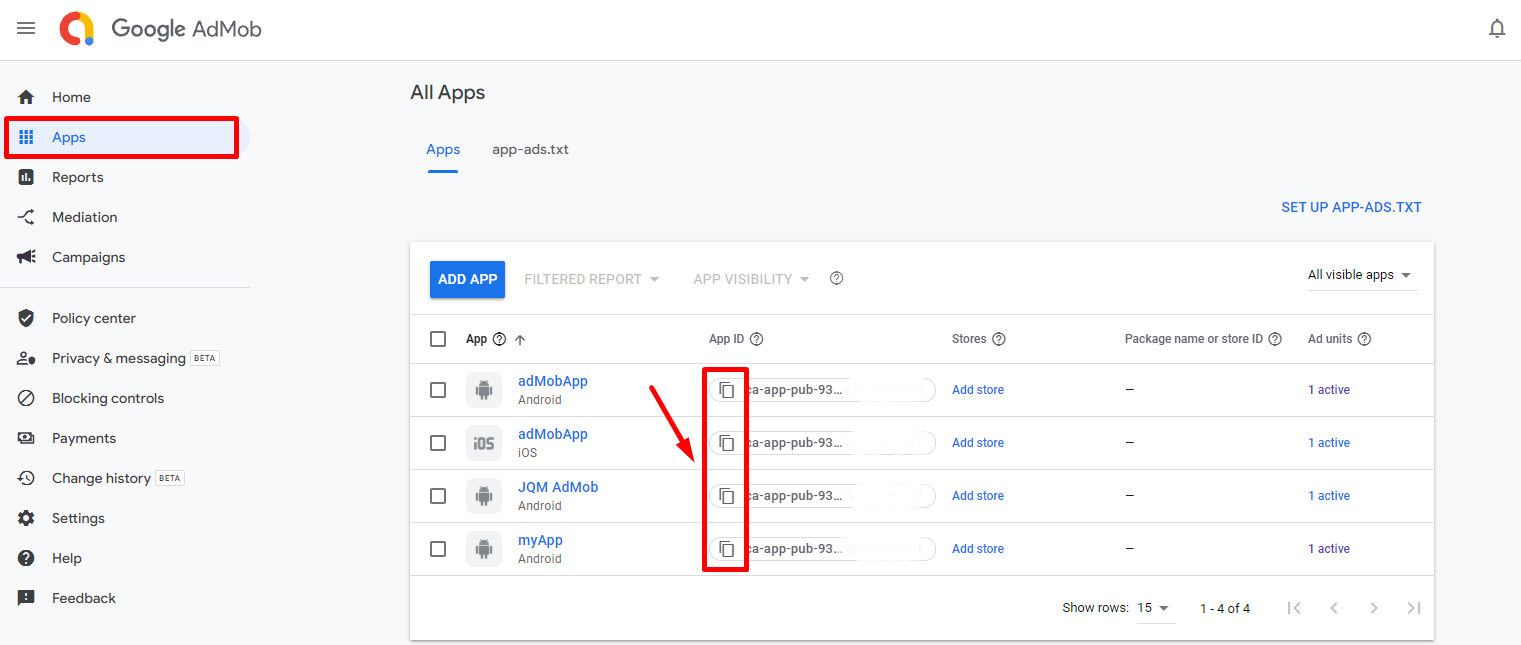Screen dimensions: 1521x645
Task: Click the Help question mark icon
Action: (27, 558)
